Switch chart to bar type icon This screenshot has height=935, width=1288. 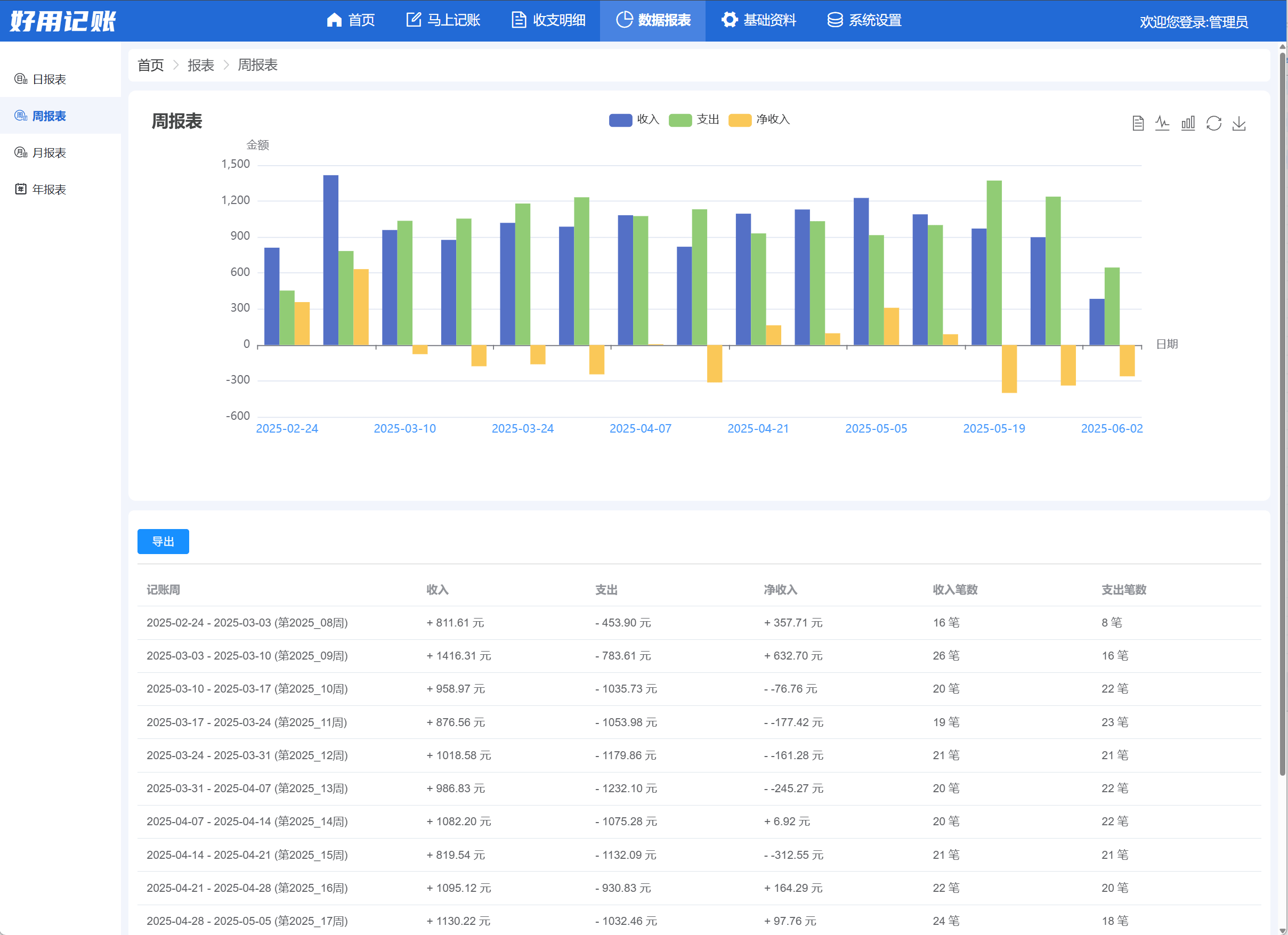[1188, 123]
